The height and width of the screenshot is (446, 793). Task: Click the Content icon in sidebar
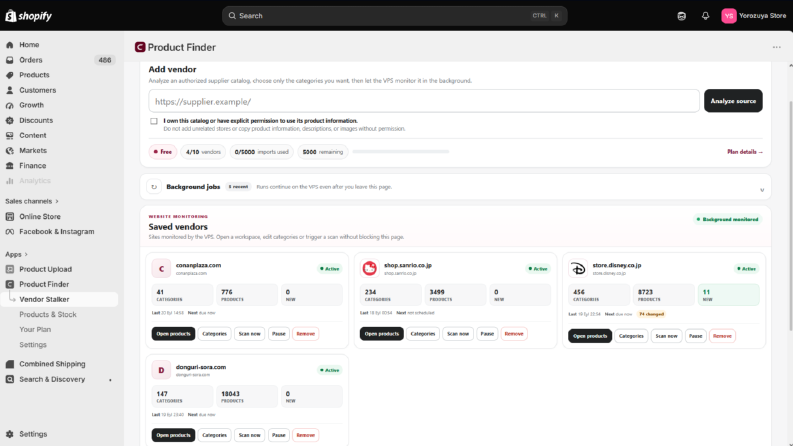coord(10,136)
